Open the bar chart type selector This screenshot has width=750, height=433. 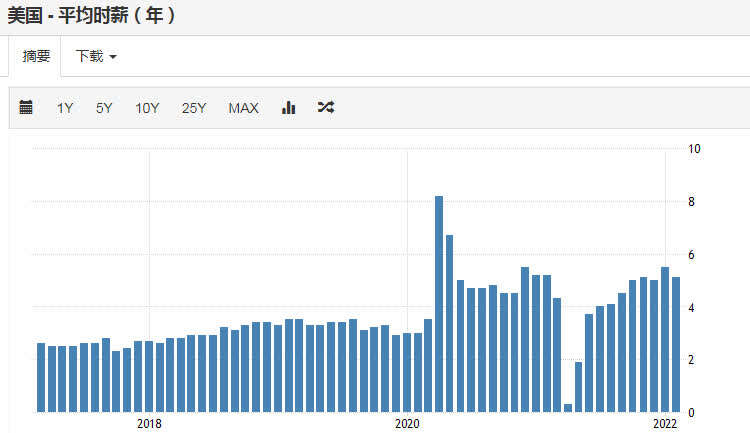click(x=289, y=108)
